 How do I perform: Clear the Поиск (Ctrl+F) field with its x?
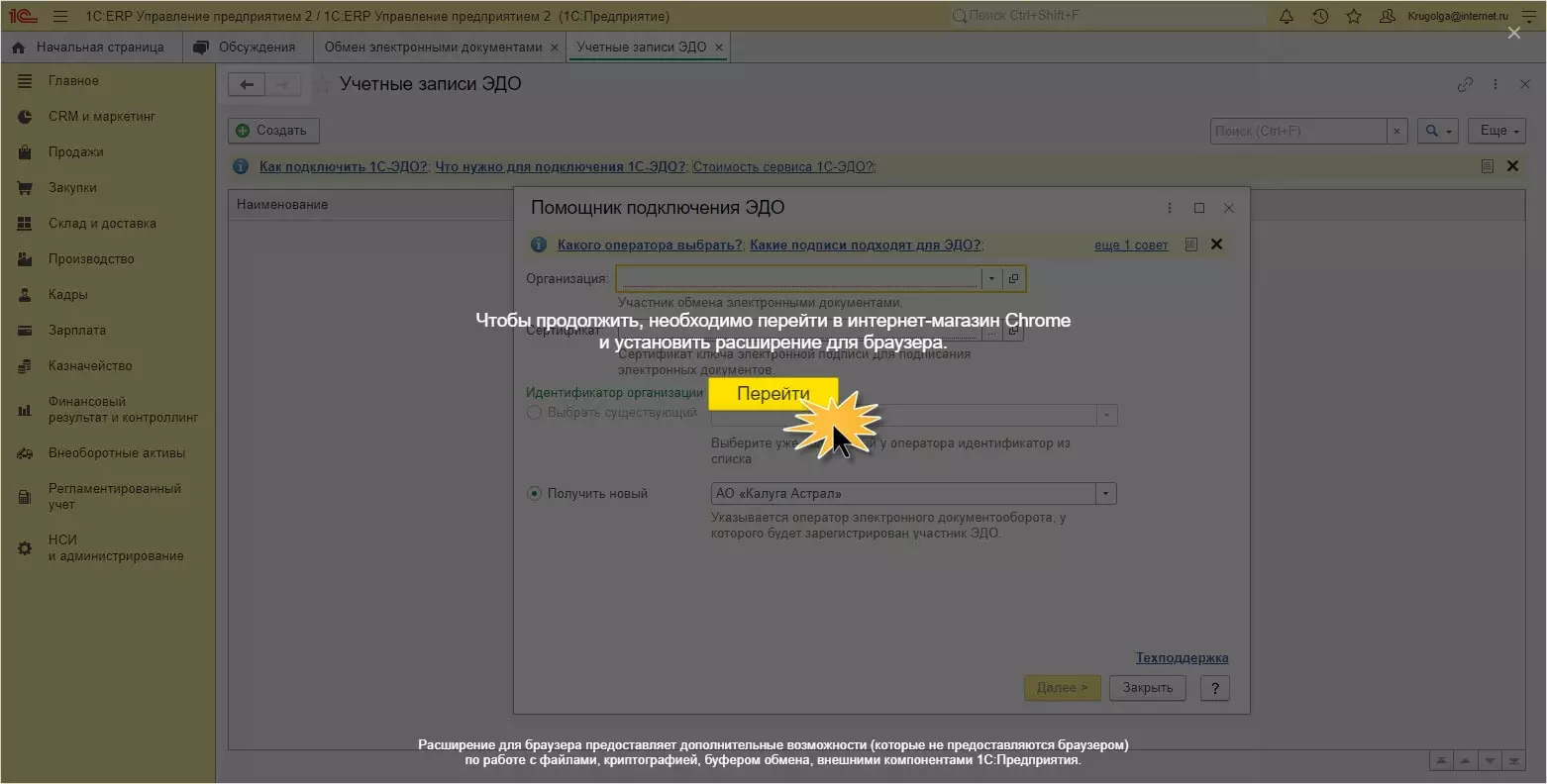tap(1396, 131)
